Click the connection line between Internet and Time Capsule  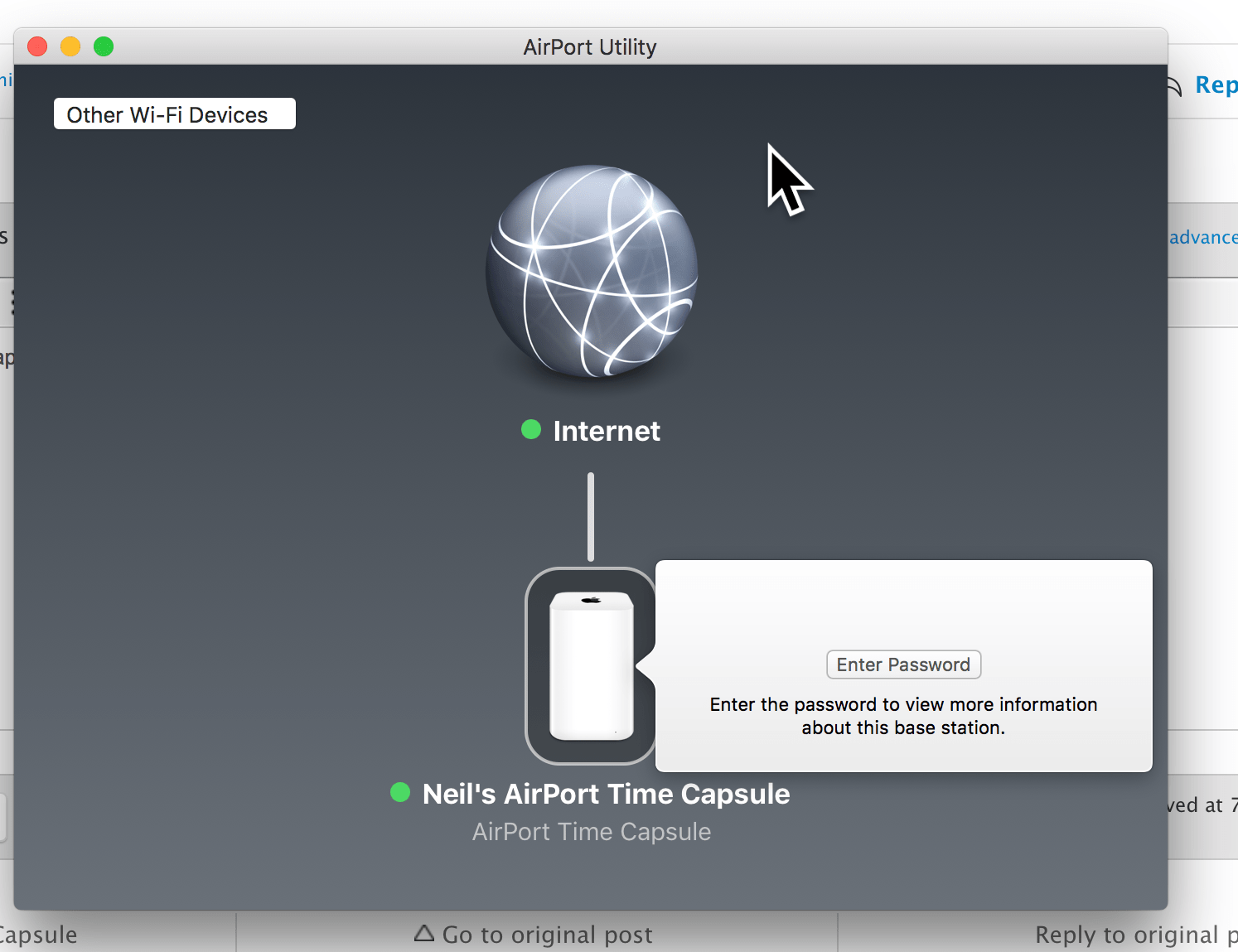590,514
